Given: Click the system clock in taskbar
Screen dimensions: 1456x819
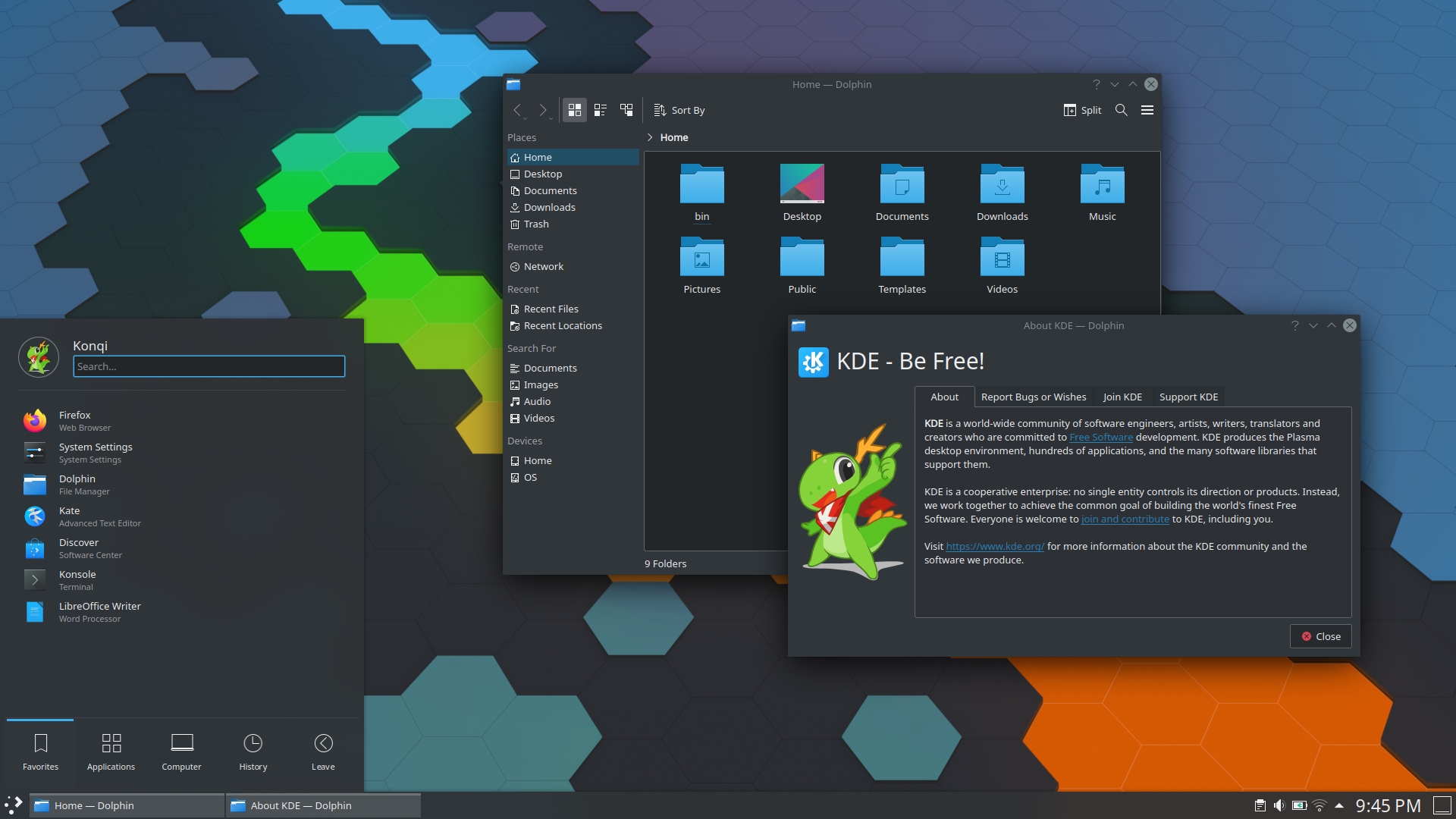Looking at the screenshot, I should [1391, 805].
